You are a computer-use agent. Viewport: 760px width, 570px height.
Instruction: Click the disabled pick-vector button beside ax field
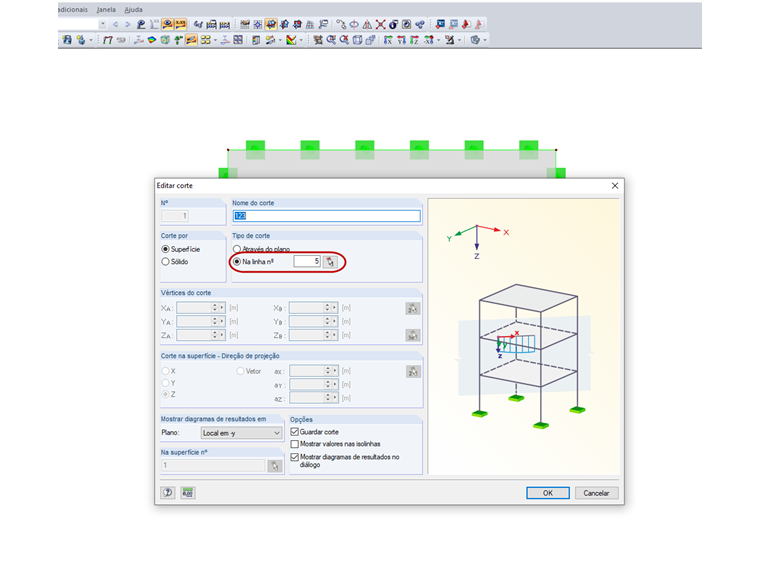click(413, 371)
